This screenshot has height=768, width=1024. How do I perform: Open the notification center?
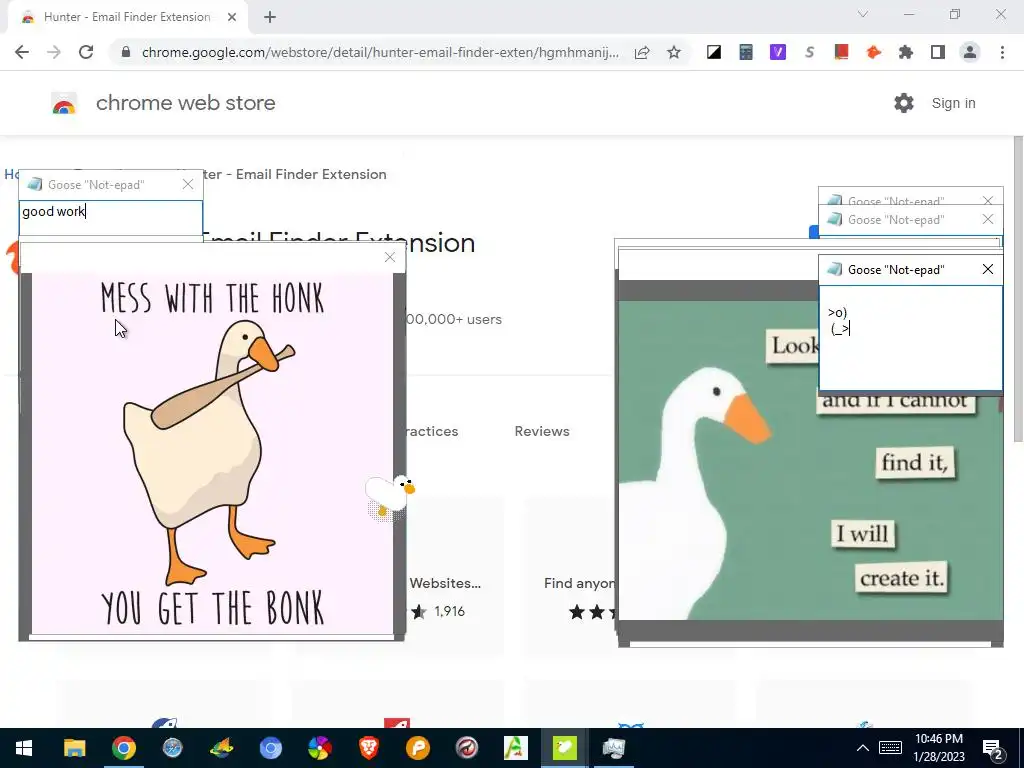click(x=993, y=749)
